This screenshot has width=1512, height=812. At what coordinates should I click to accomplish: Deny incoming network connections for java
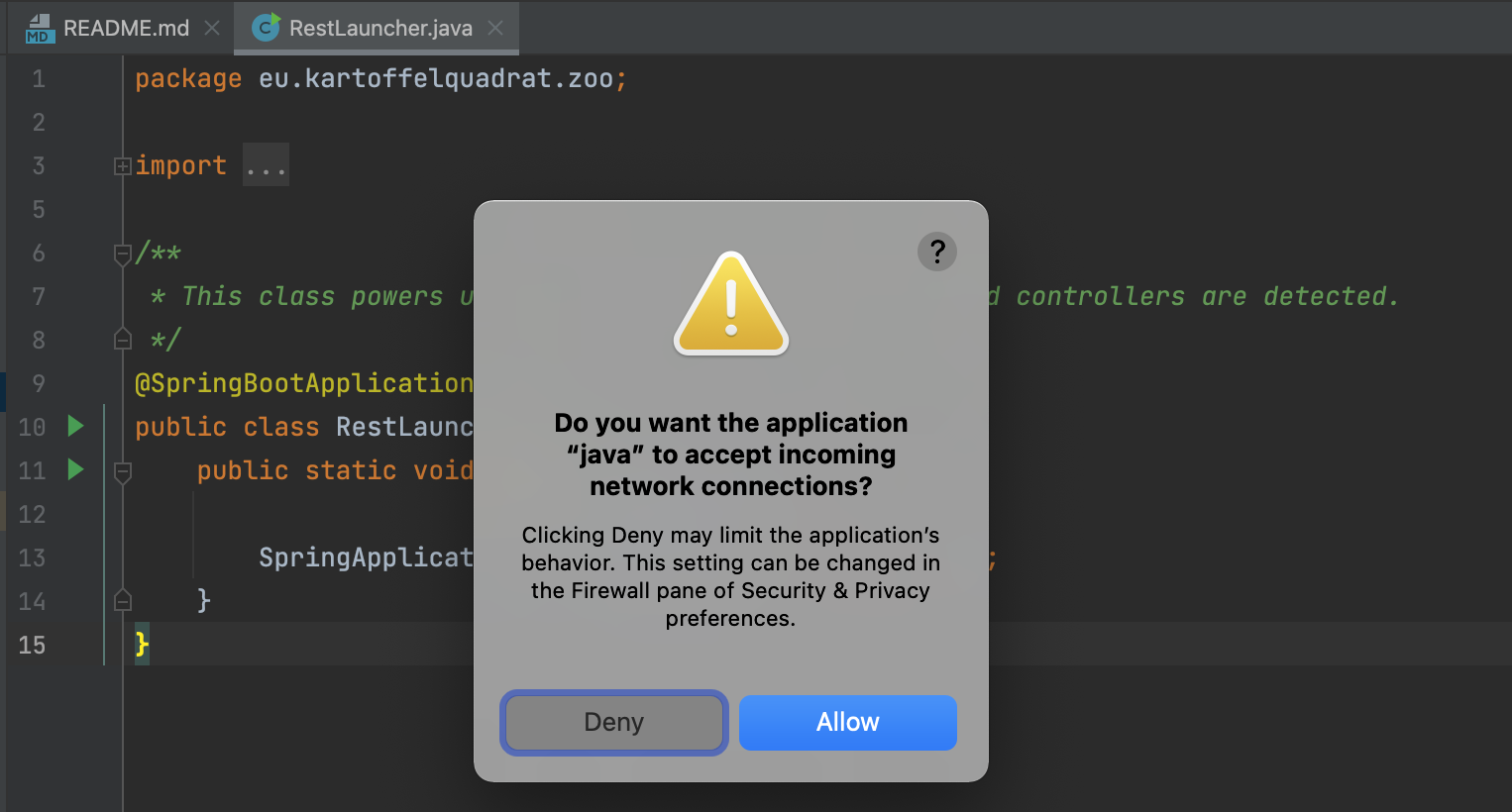tap(614, 722)
